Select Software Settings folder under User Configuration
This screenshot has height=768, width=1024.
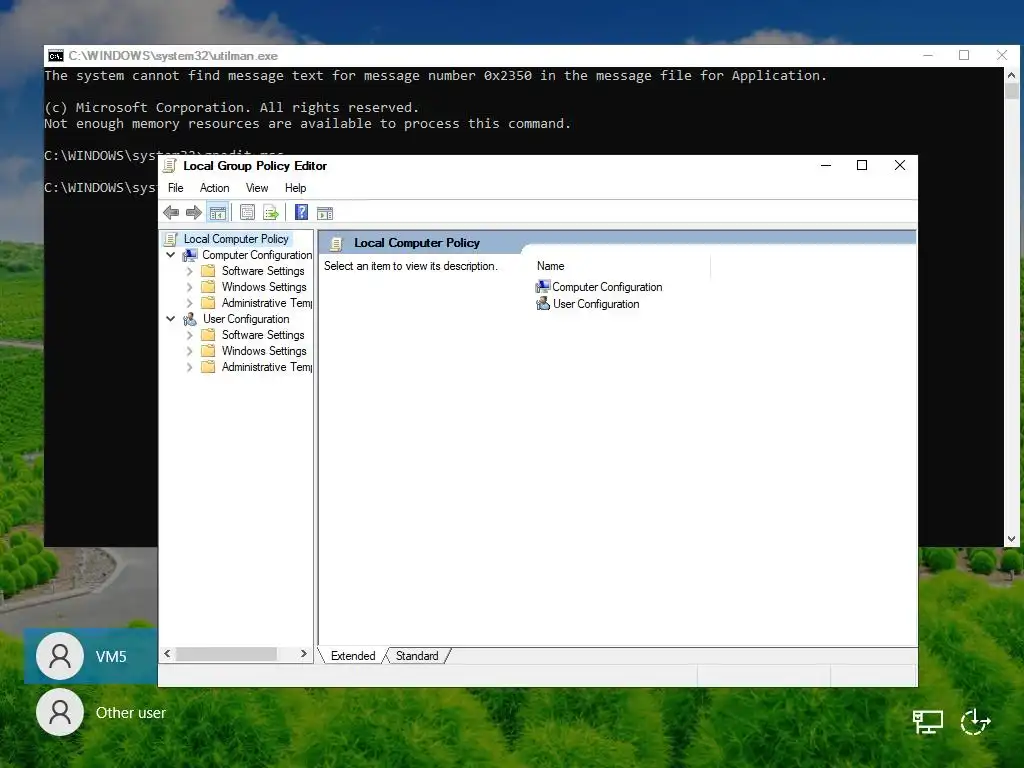click(263, 335)
